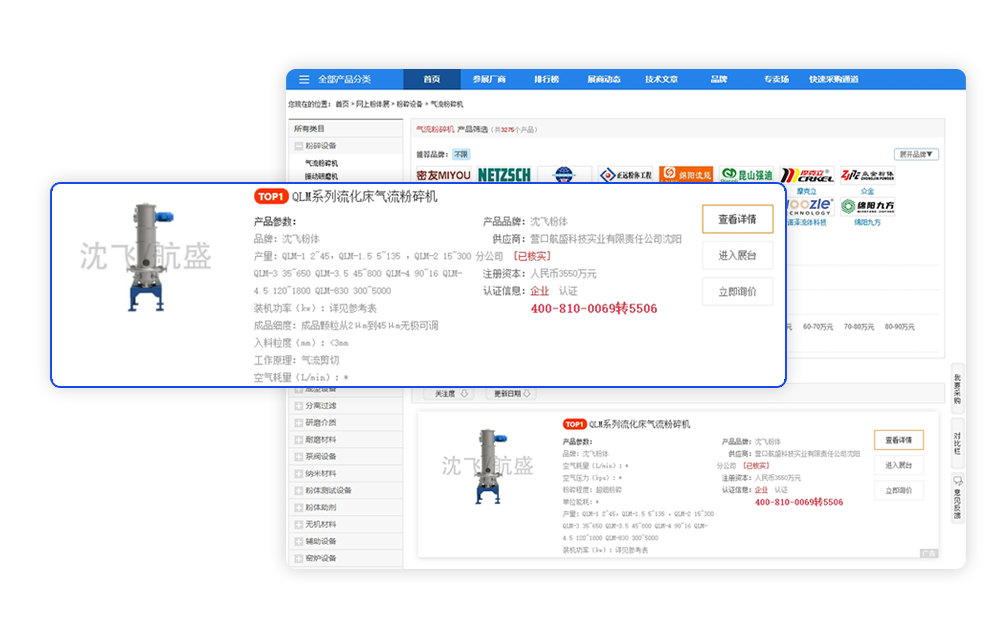This screenshot has height=643, width=994.
Task: Filter by 80-90万元 price range
Action: pos(899,327)
